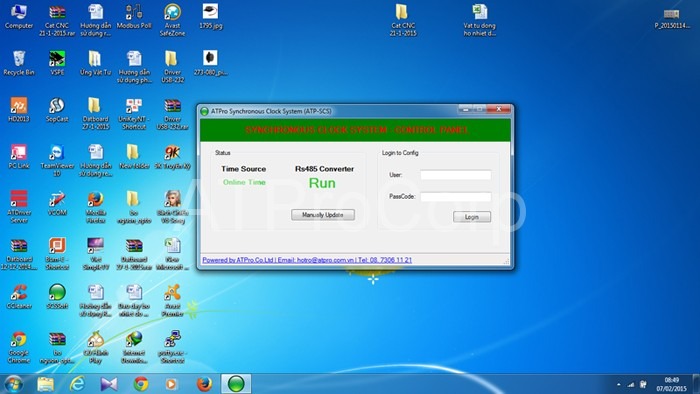Close the ATPro Synchronous Clock System window
Image resolution: width=700 pixels, height=394 pixels.
pyautogui.click(x=499, y=109)
